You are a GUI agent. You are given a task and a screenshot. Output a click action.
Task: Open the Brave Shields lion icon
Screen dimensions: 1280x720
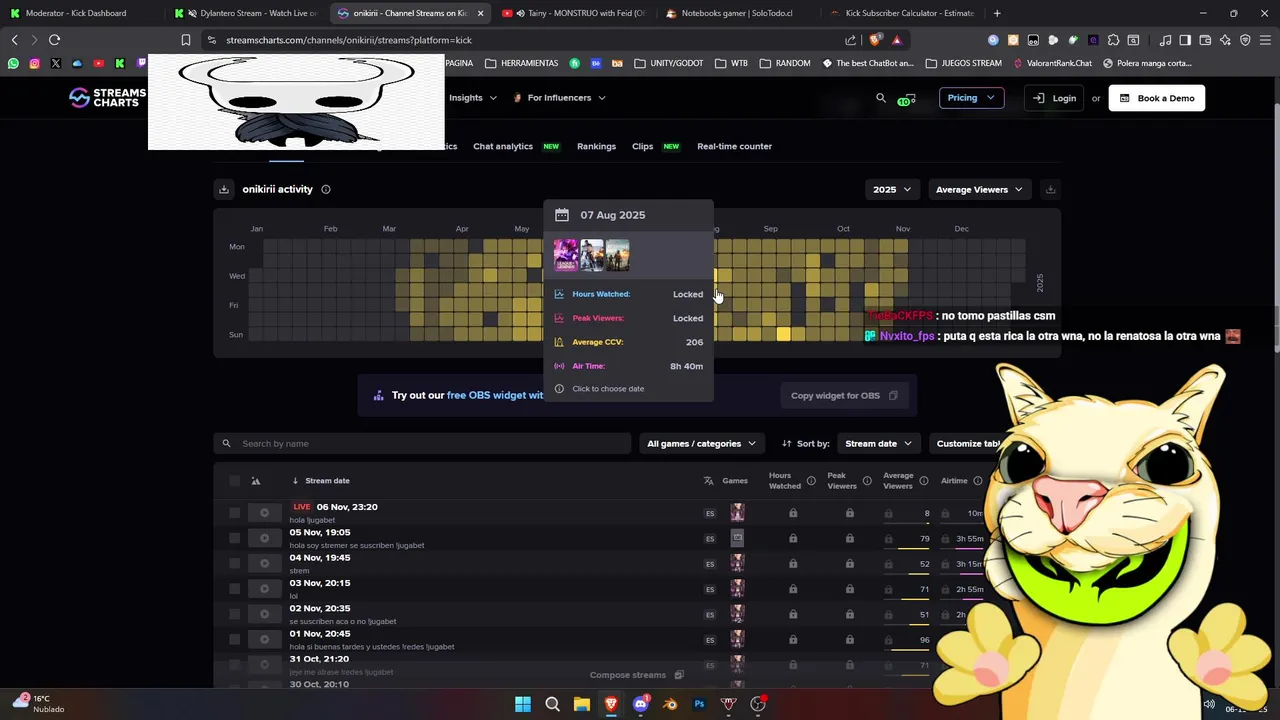pos(875,40)
